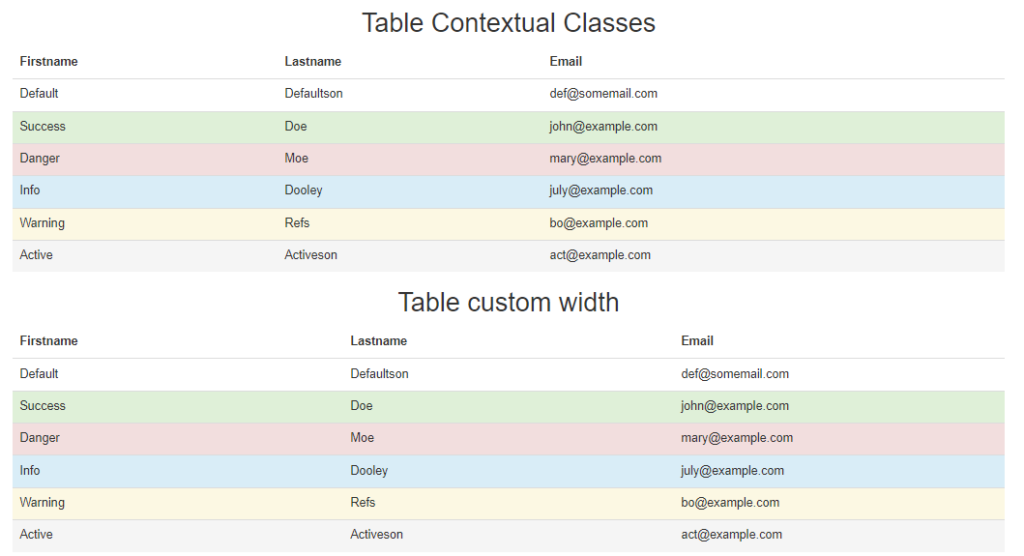
Task: Click the Refs cell in the first table
Action: point(296,223)
